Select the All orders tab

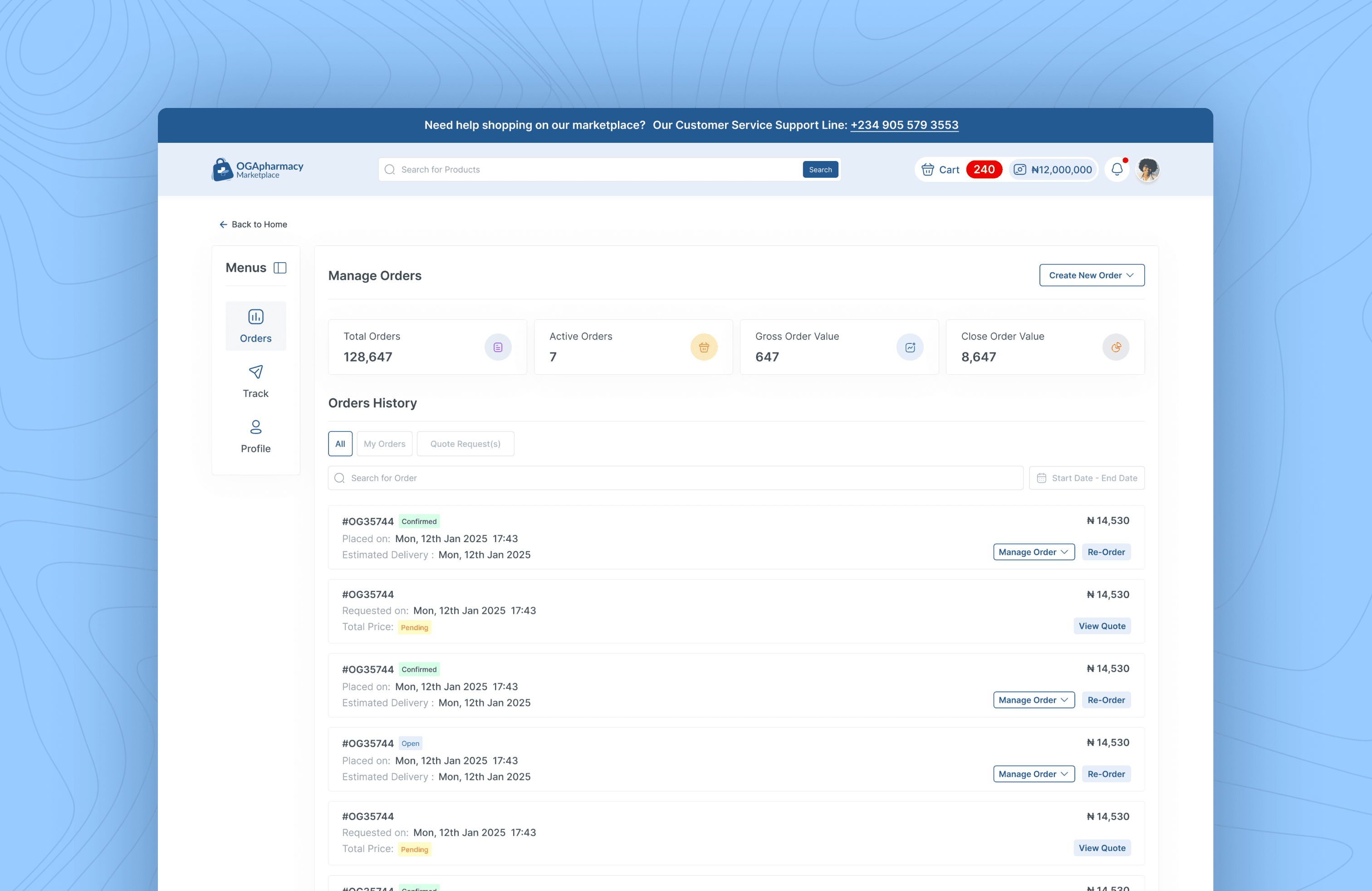tap(340, 444)
